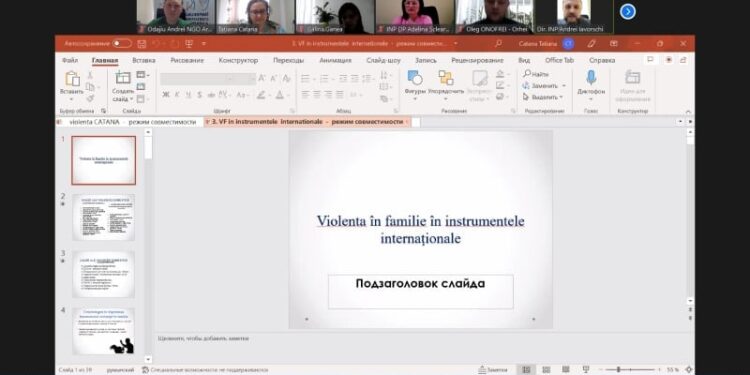Switch to the Слайд-шоу ribbon tab
This screenshot has width=750, height=375.
383,60
